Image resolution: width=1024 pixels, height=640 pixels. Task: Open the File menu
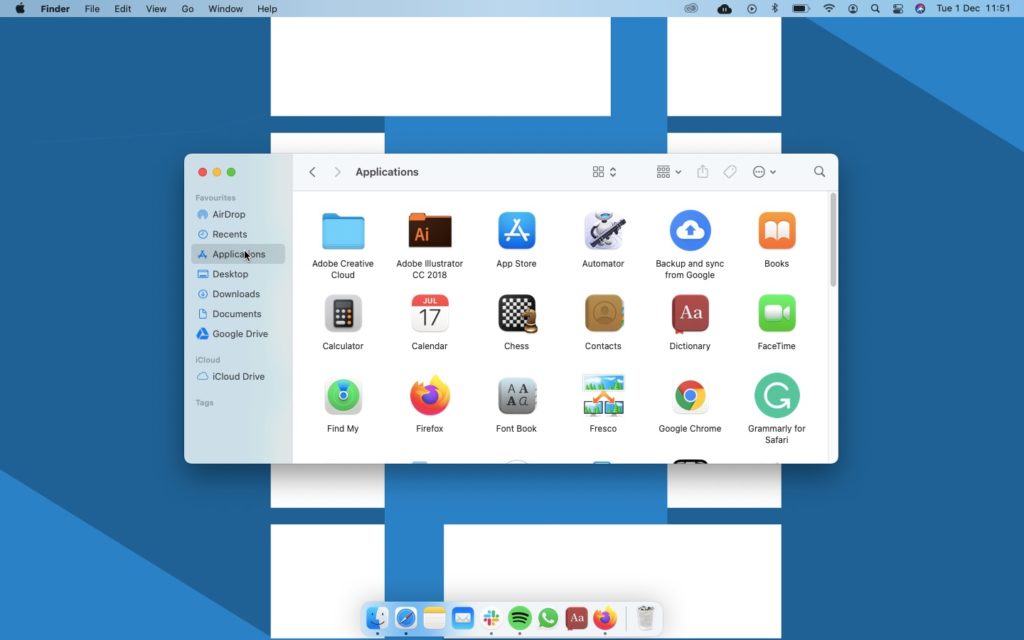[92, 8]
